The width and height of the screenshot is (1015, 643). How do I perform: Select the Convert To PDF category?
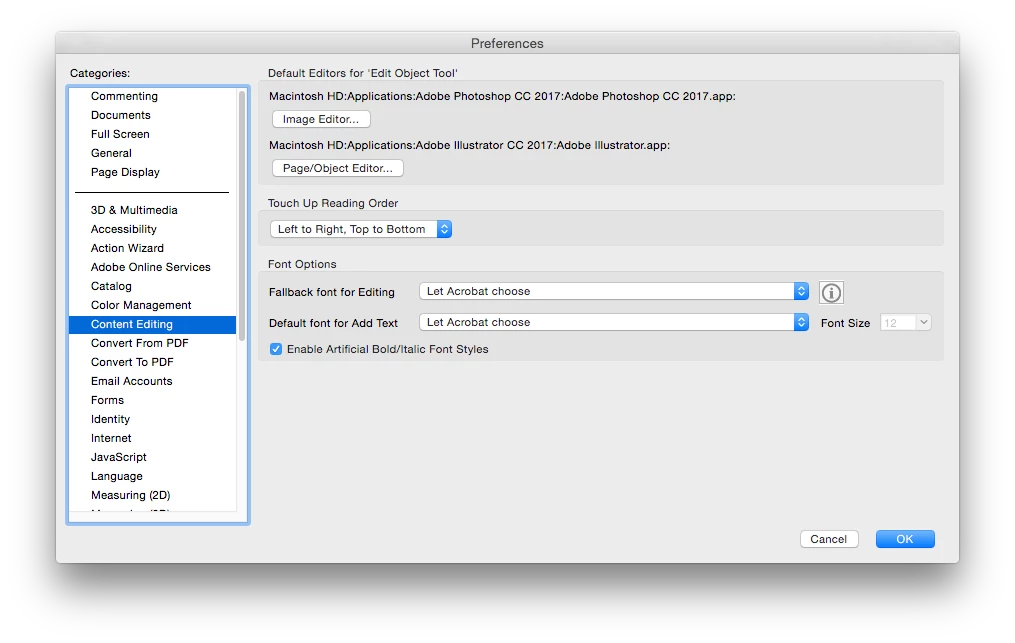pyautogui.click(x=153, y=362)
